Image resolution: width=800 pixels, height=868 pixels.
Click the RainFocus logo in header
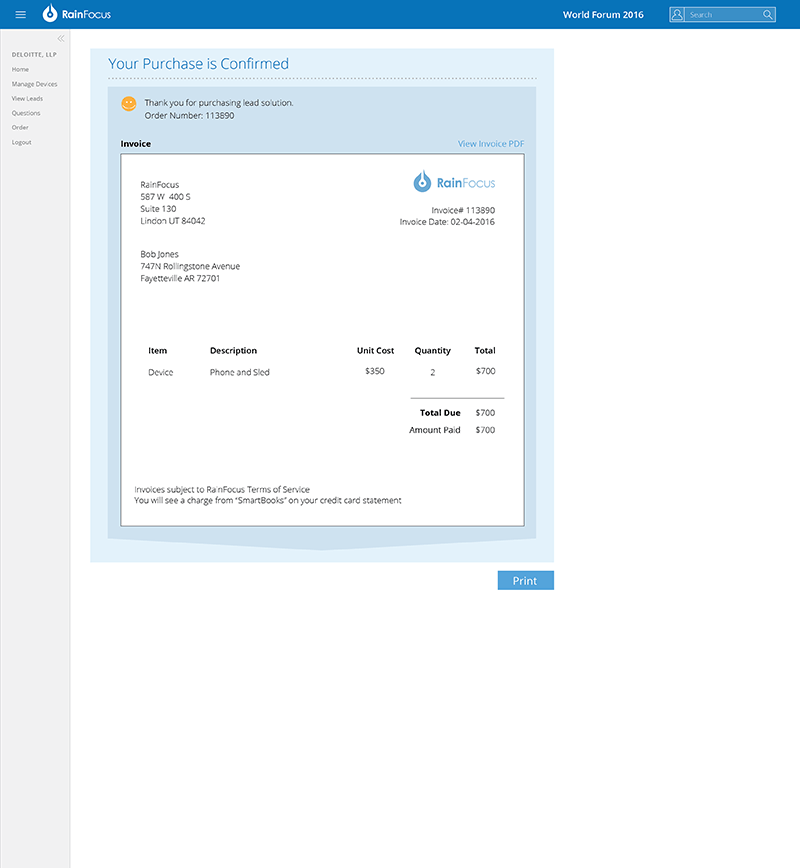(76, 13)
